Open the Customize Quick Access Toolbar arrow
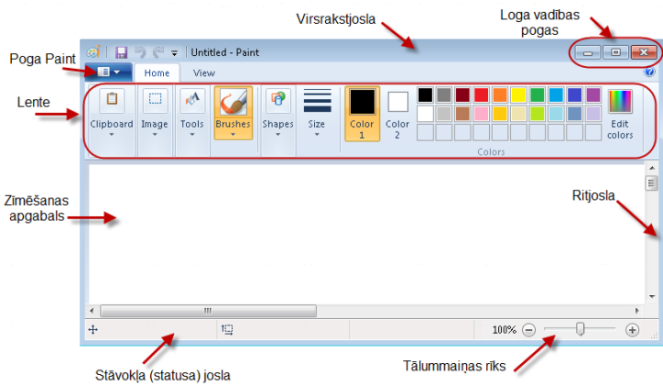Image resolution: width=663 pixels, height=386 pixels. coord(174,53)
